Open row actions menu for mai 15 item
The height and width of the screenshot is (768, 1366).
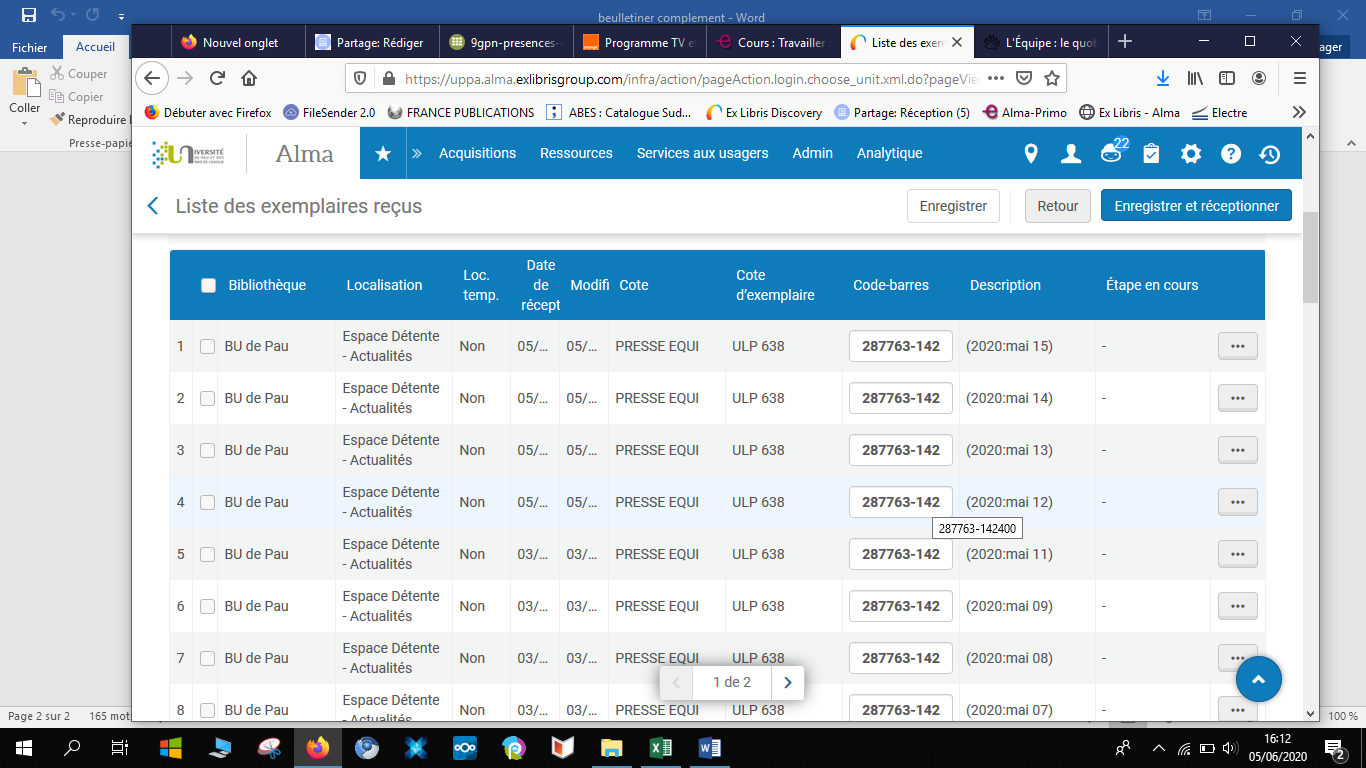pyautogui.click(x=1237, y=346)
